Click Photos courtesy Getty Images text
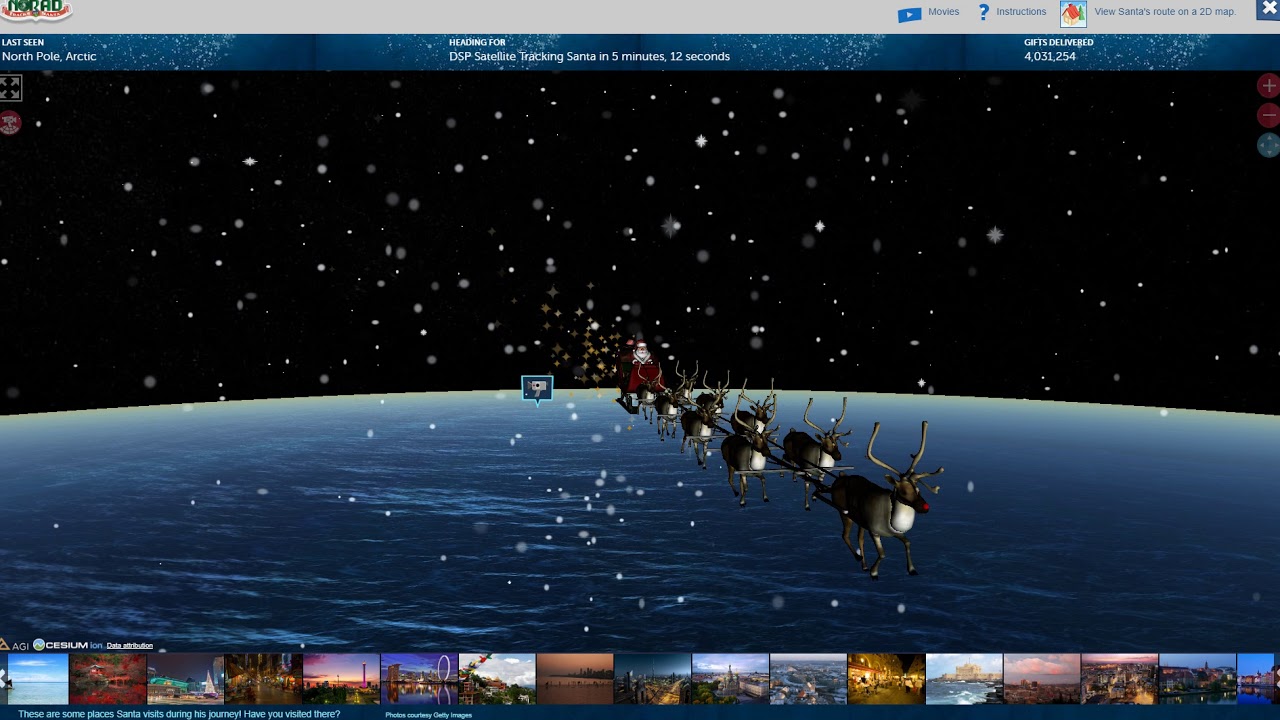This screenshot has width=1280, height=720. coord(428,715)
